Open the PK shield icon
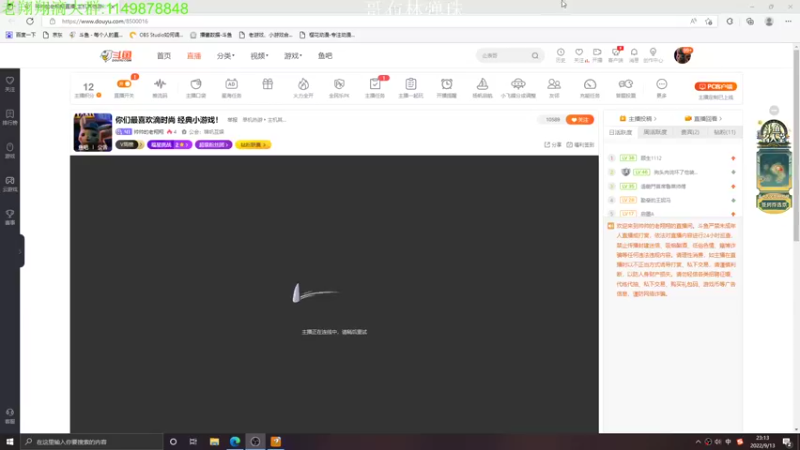800x450 pixels. tap(339, 84)
